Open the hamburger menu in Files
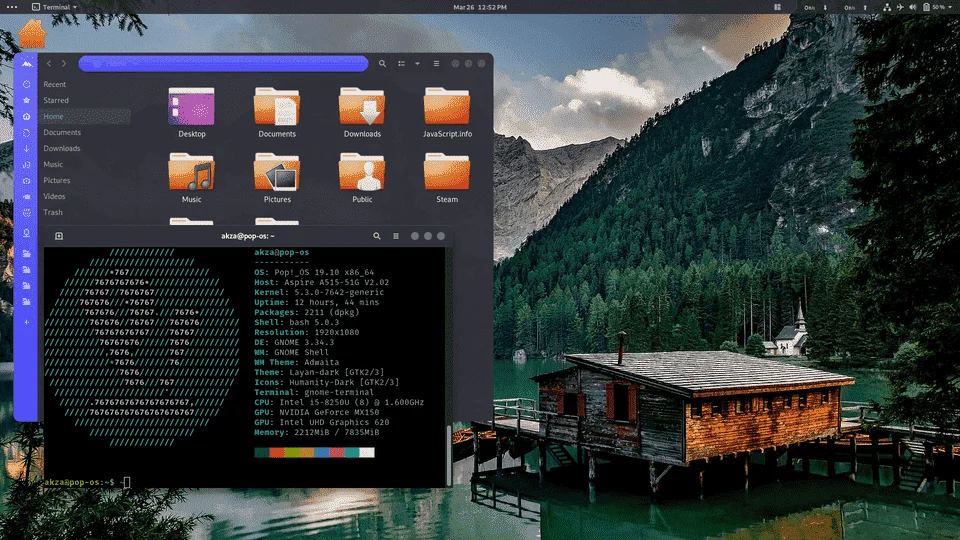This screenshot has width=960, height=540. point(437,63)
